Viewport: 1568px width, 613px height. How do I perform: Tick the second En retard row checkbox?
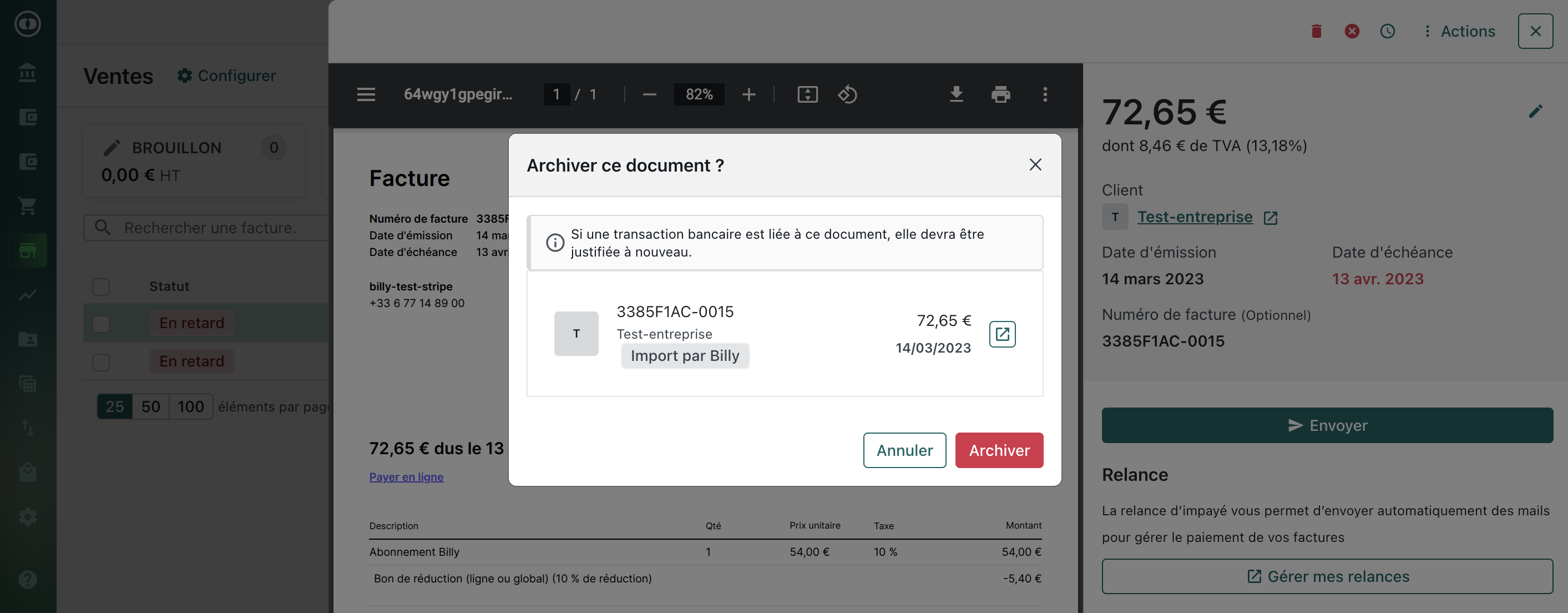click(x=101, y=362)
